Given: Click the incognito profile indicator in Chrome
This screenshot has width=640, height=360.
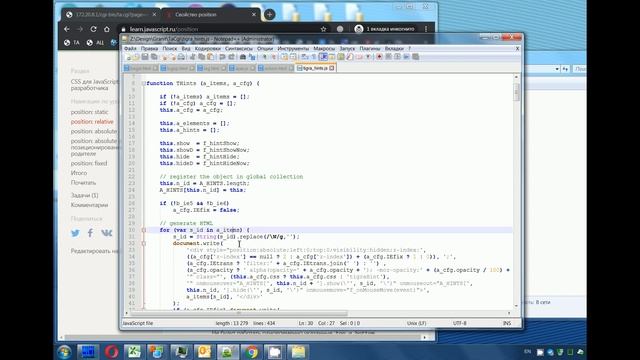Looking at the screenshot, I should pos(384,29).
